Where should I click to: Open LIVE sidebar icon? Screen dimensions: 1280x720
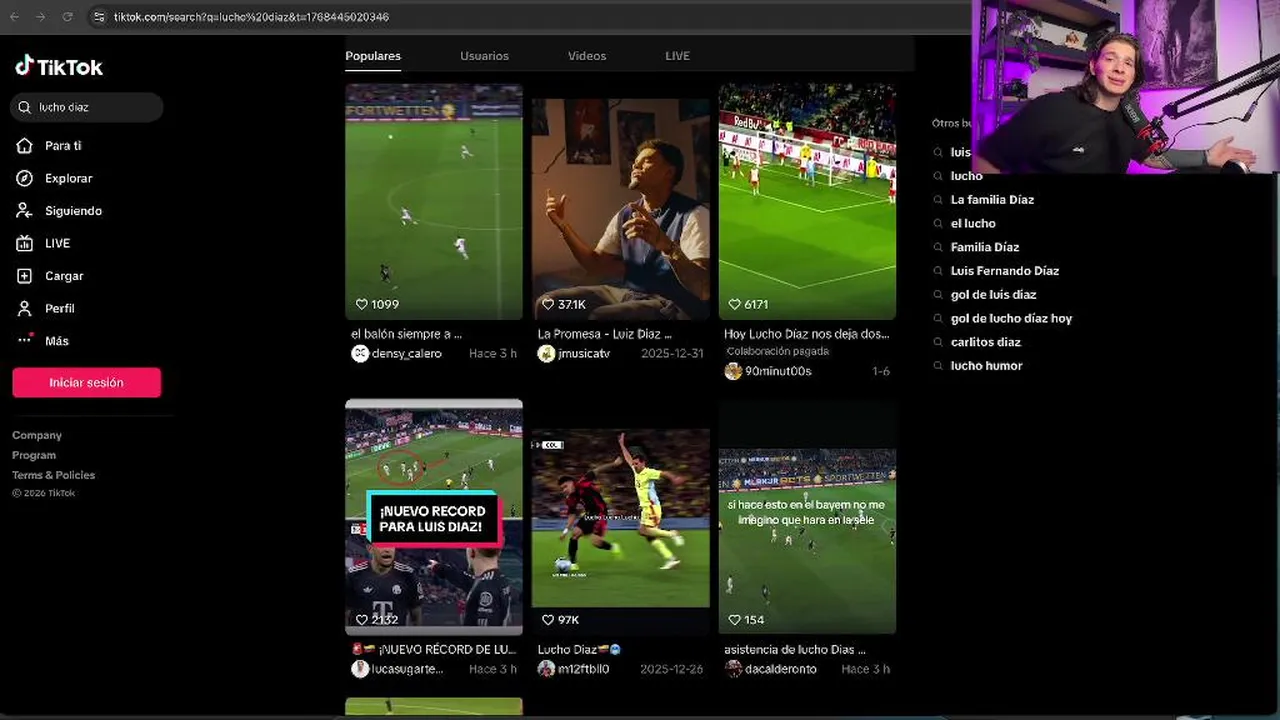point(25,243)
